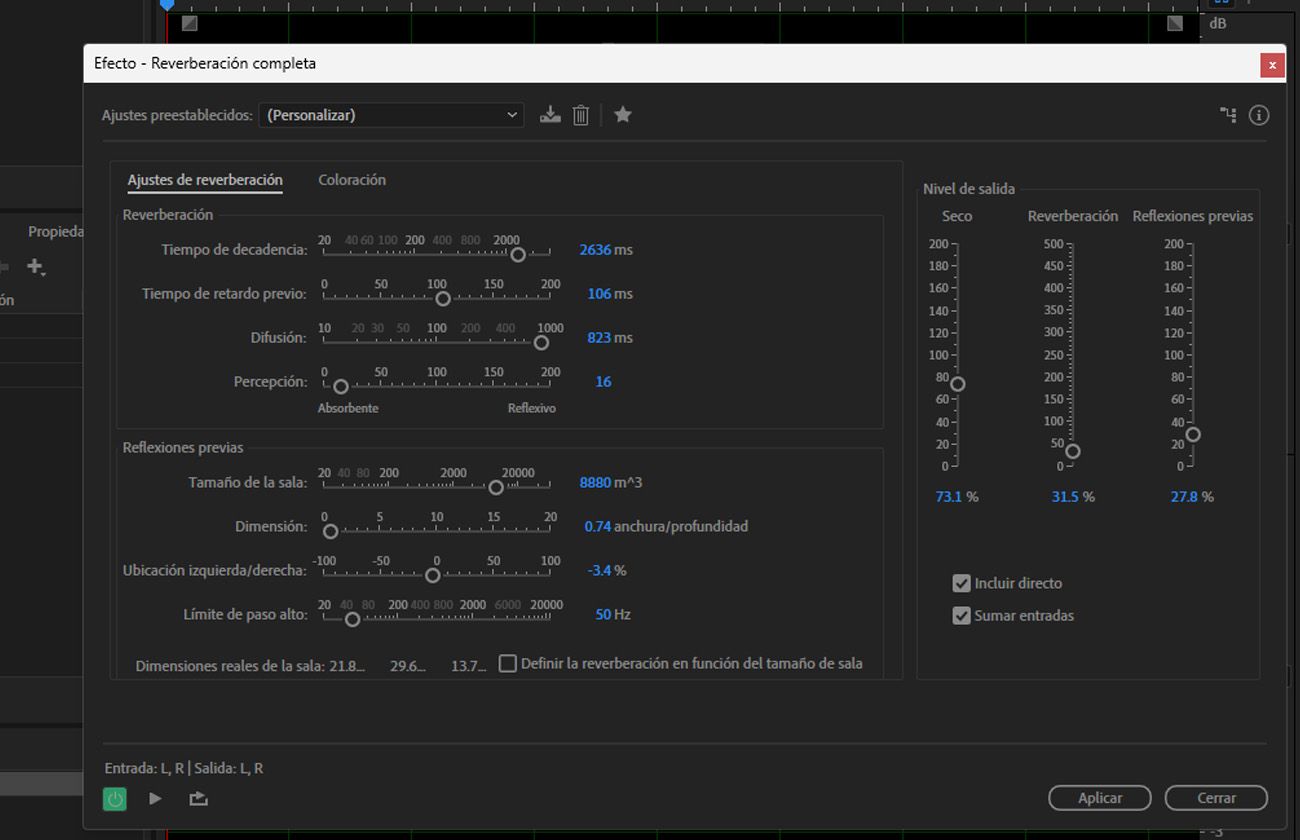Disable the "Incluir directo" option

coord(962,583)
